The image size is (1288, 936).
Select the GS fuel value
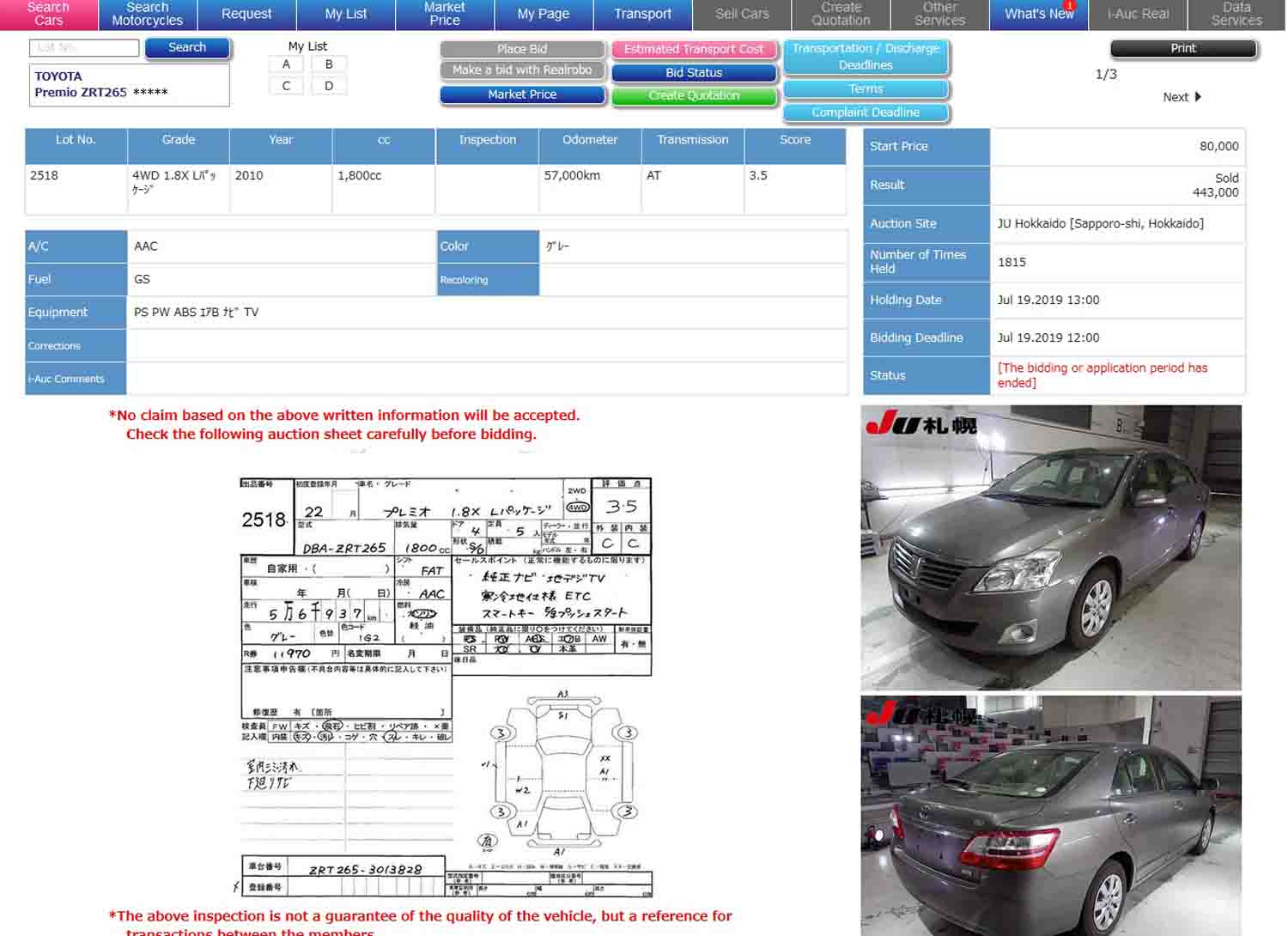[x=142, y=279]
